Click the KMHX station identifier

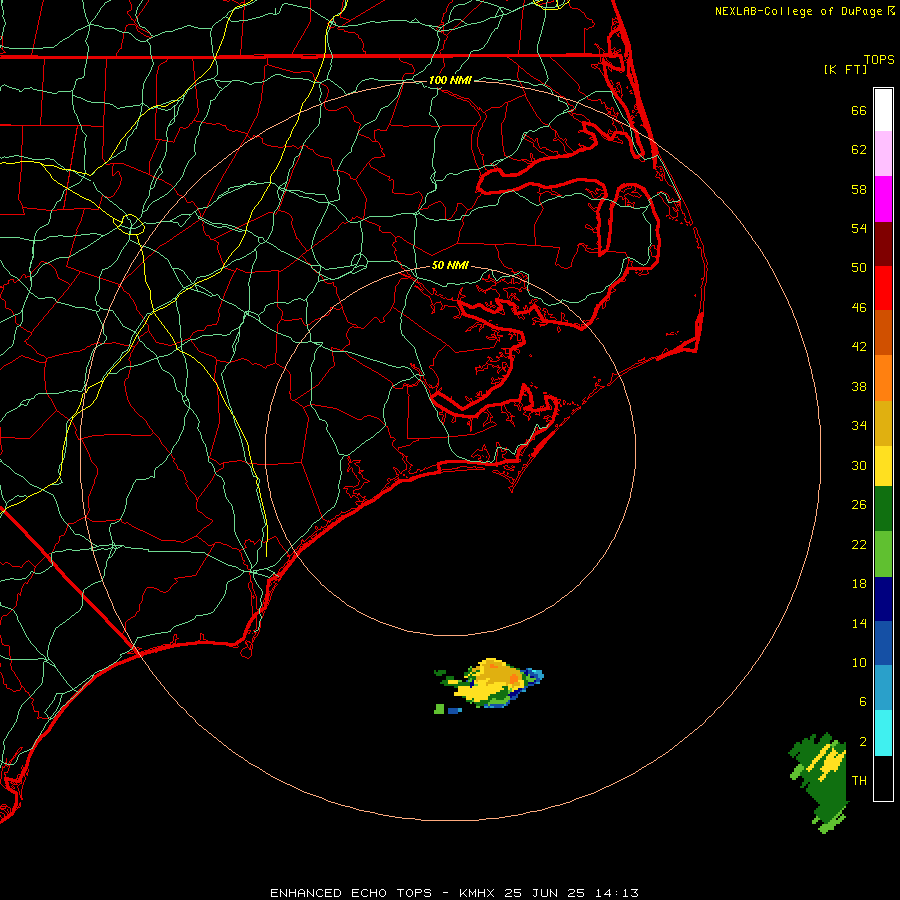(x=478, y=893)
